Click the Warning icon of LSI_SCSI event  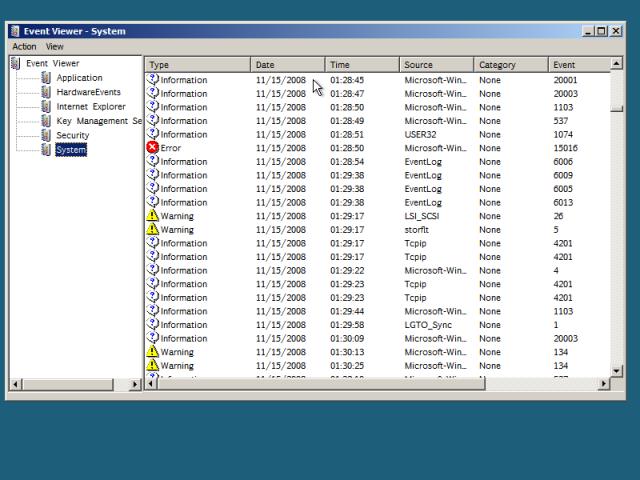pos(152,215)
